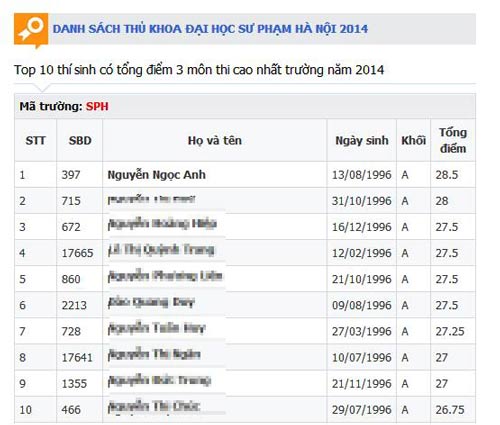
Task: Select the name Nguyễn Ngọc Anh
Action: pyautogui.click(x=156, y=175)
